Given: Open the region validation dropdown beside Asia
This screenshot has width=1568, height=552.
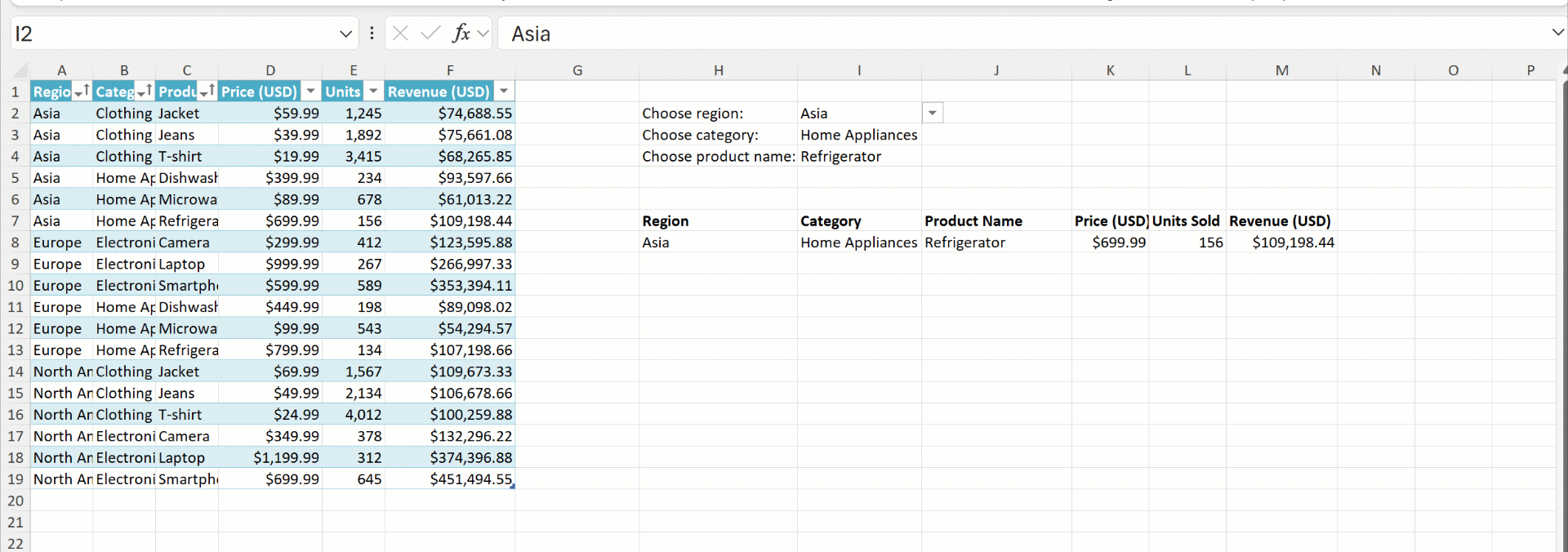Looking at the screenshot, I should (933, 114).
